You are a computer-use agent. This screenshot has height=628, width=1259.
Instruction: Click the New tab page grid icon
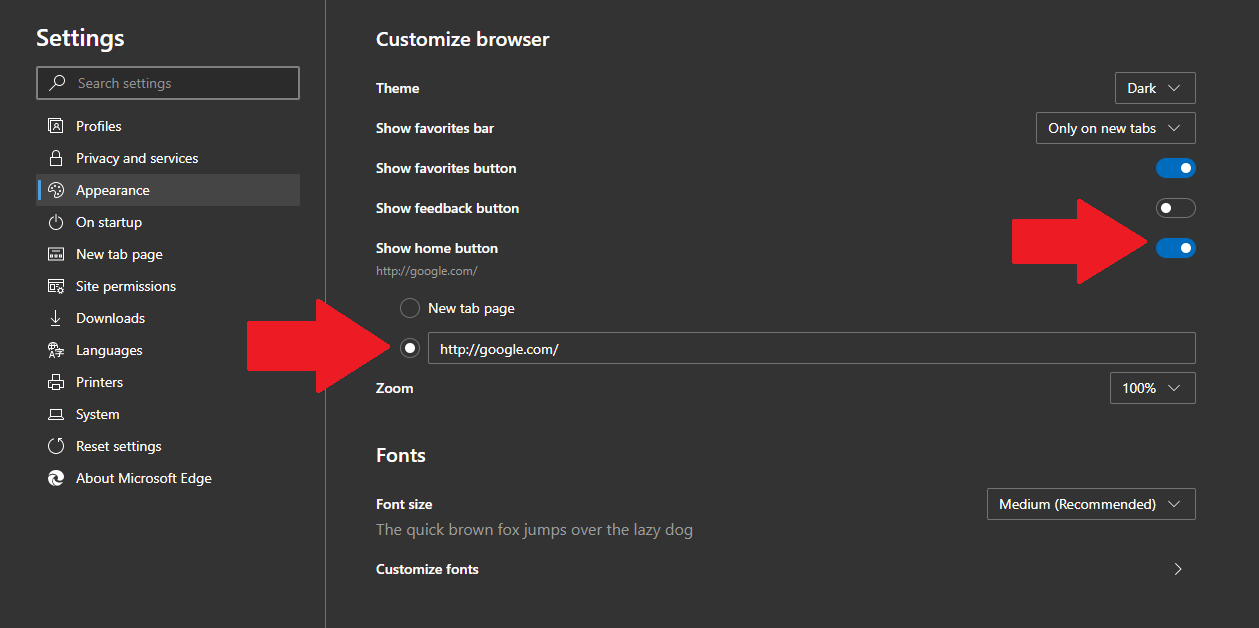[x=56, y=254]
